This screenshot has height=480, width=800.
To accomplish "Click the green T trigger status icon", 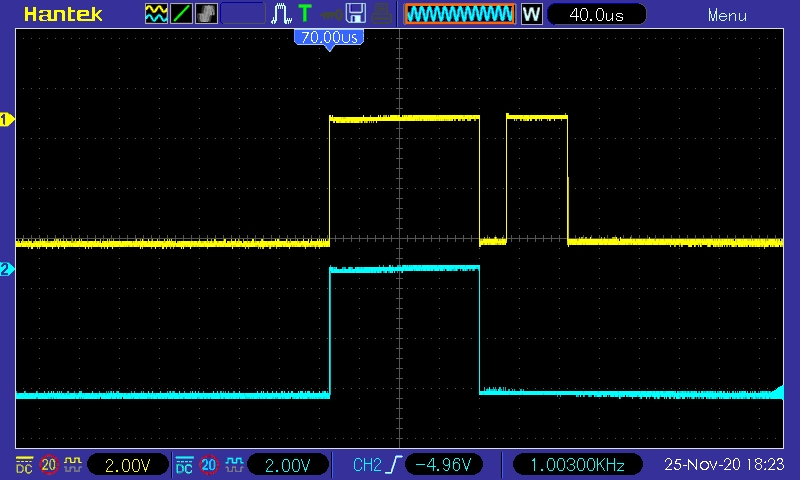I will (x=304, y=14).
